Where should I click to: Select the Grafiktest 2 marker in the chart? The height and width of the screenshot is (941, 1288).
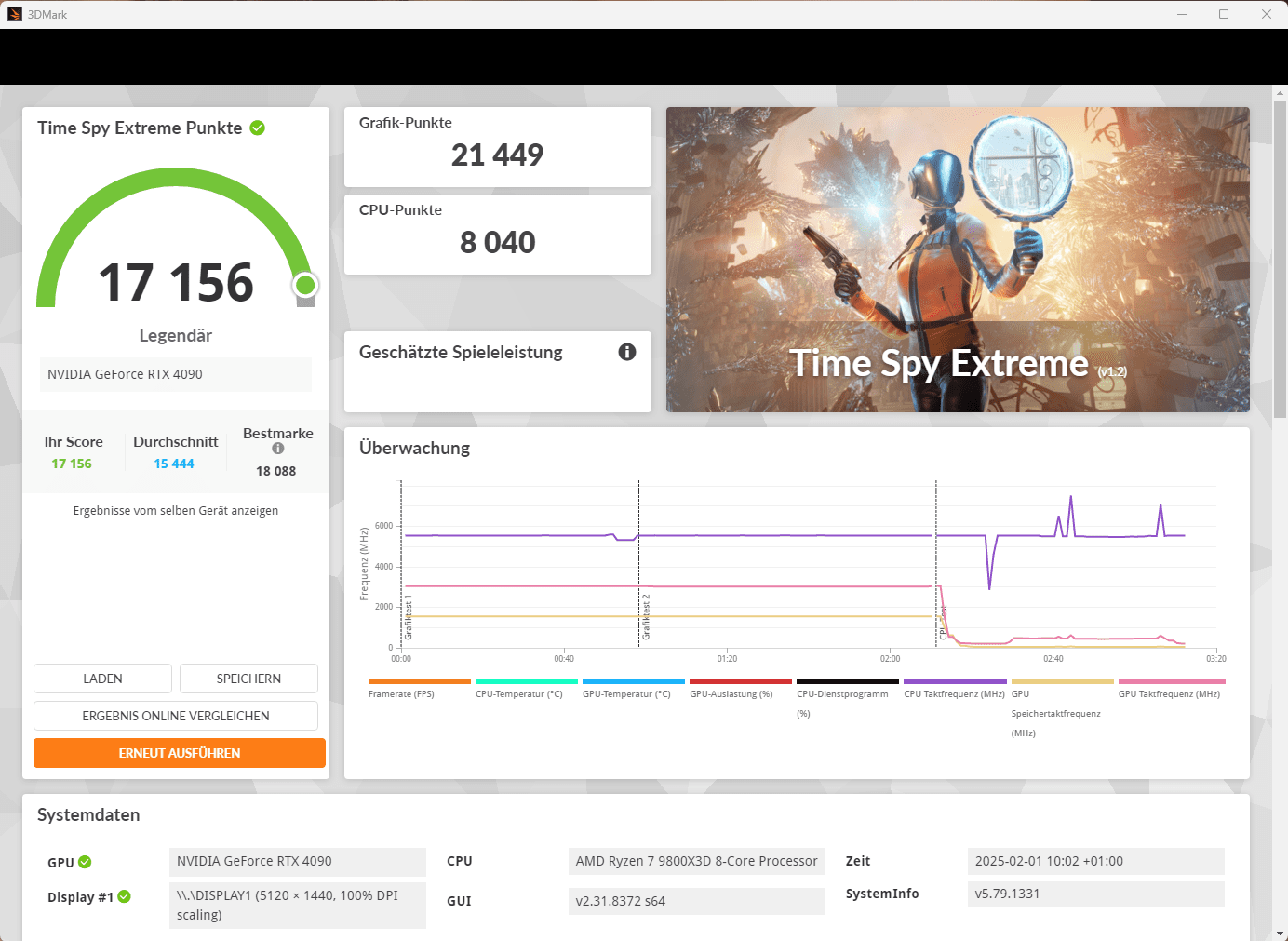646,617
